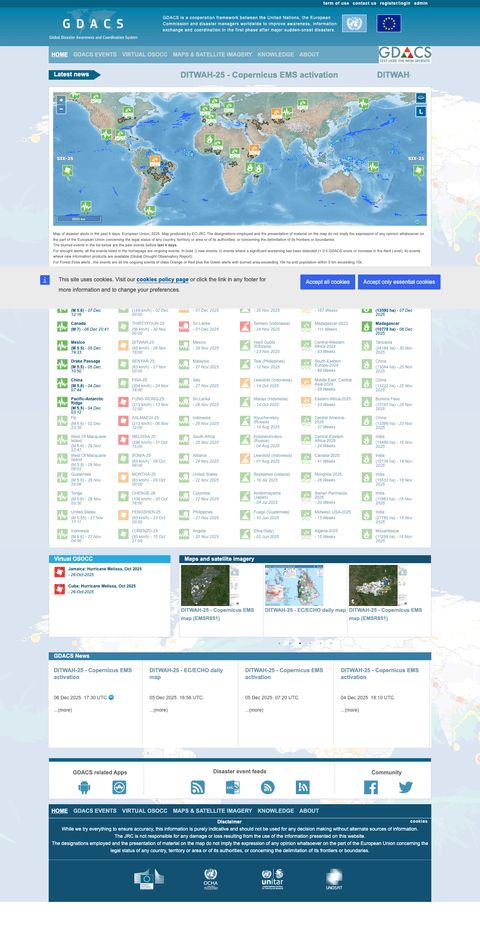
Task: Open the term of use link
Action: (x=336, y=3)
